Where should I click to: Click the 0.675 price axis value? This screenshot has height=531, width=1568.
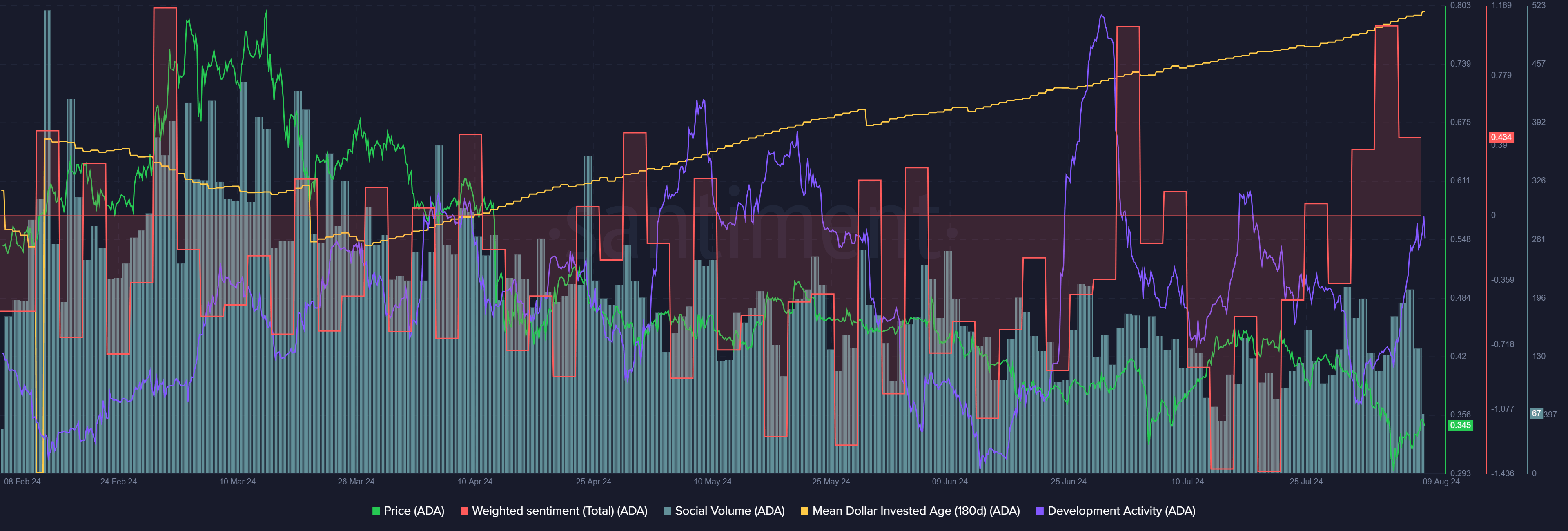[1460, 123]
